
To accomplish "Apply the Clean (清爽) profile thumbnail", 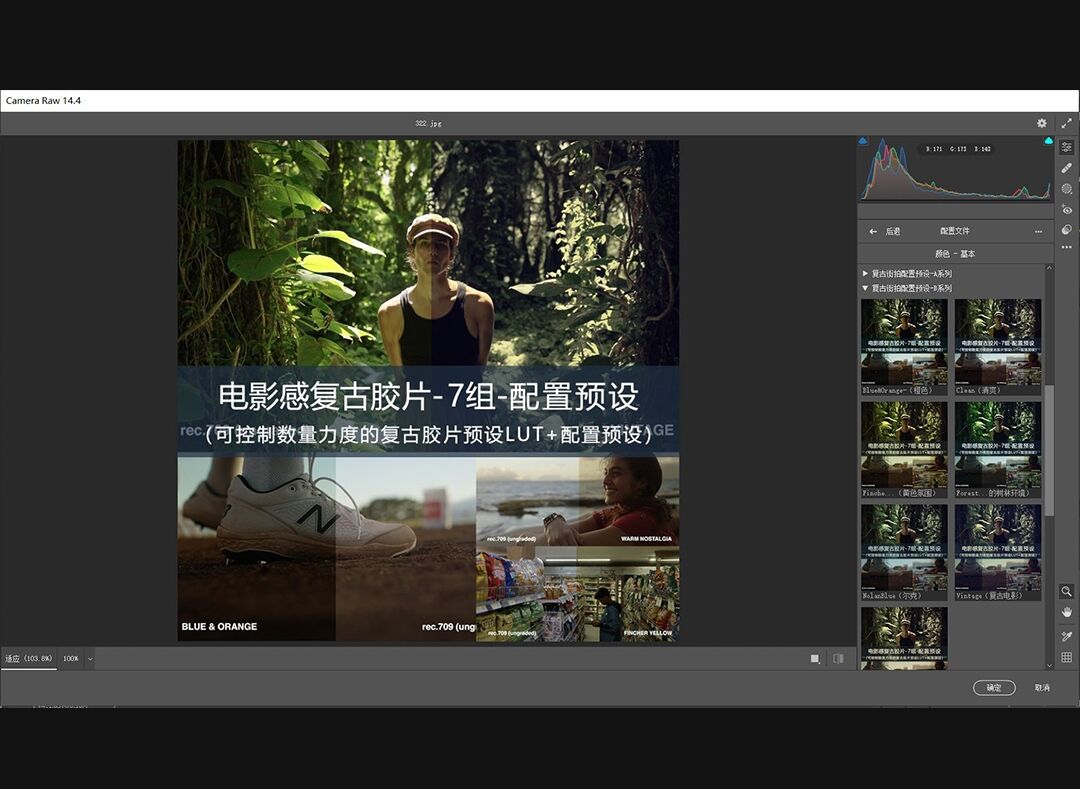I will tap(997, 347).
